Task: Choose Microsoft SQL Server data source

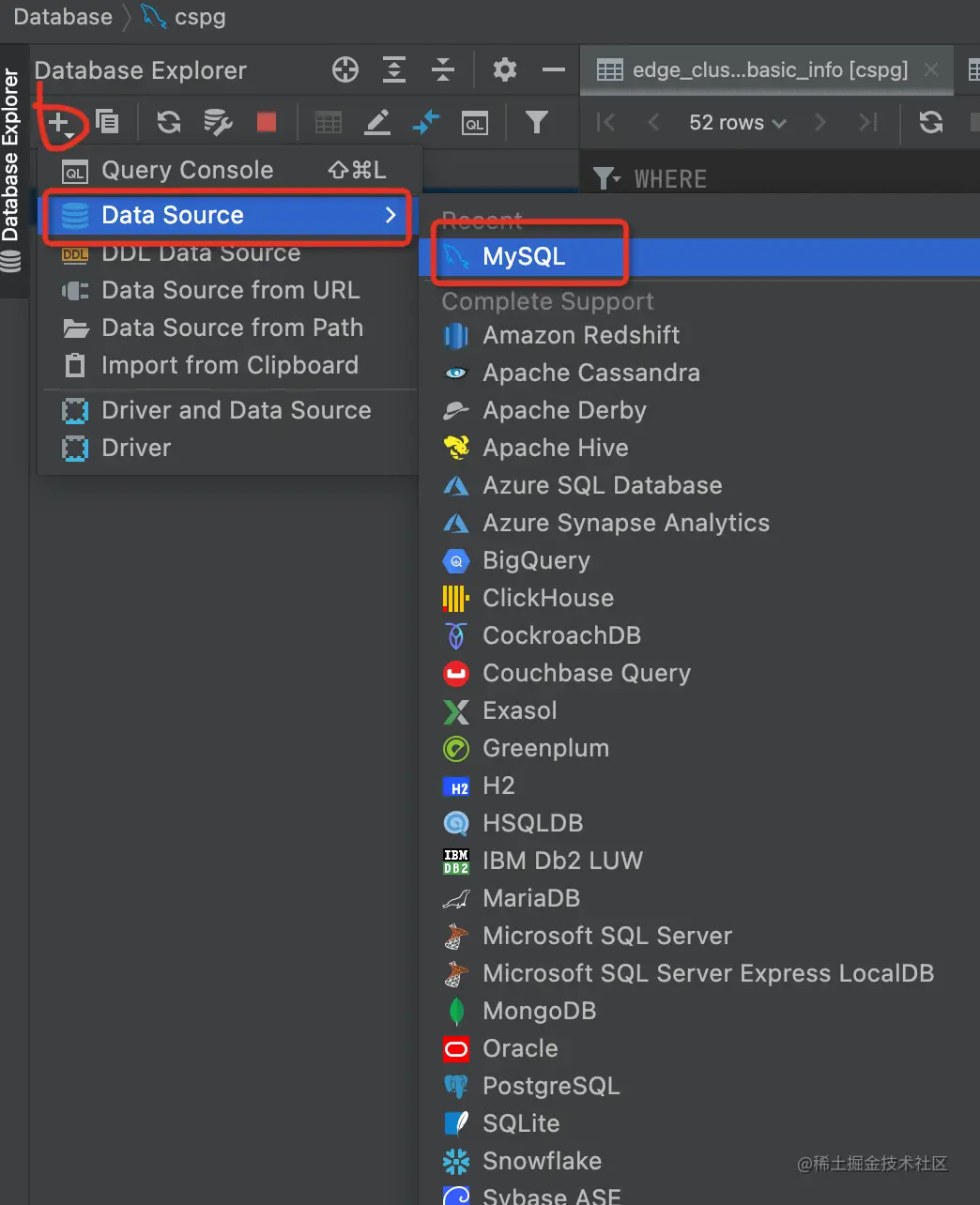Action: (x=699, y=936)
